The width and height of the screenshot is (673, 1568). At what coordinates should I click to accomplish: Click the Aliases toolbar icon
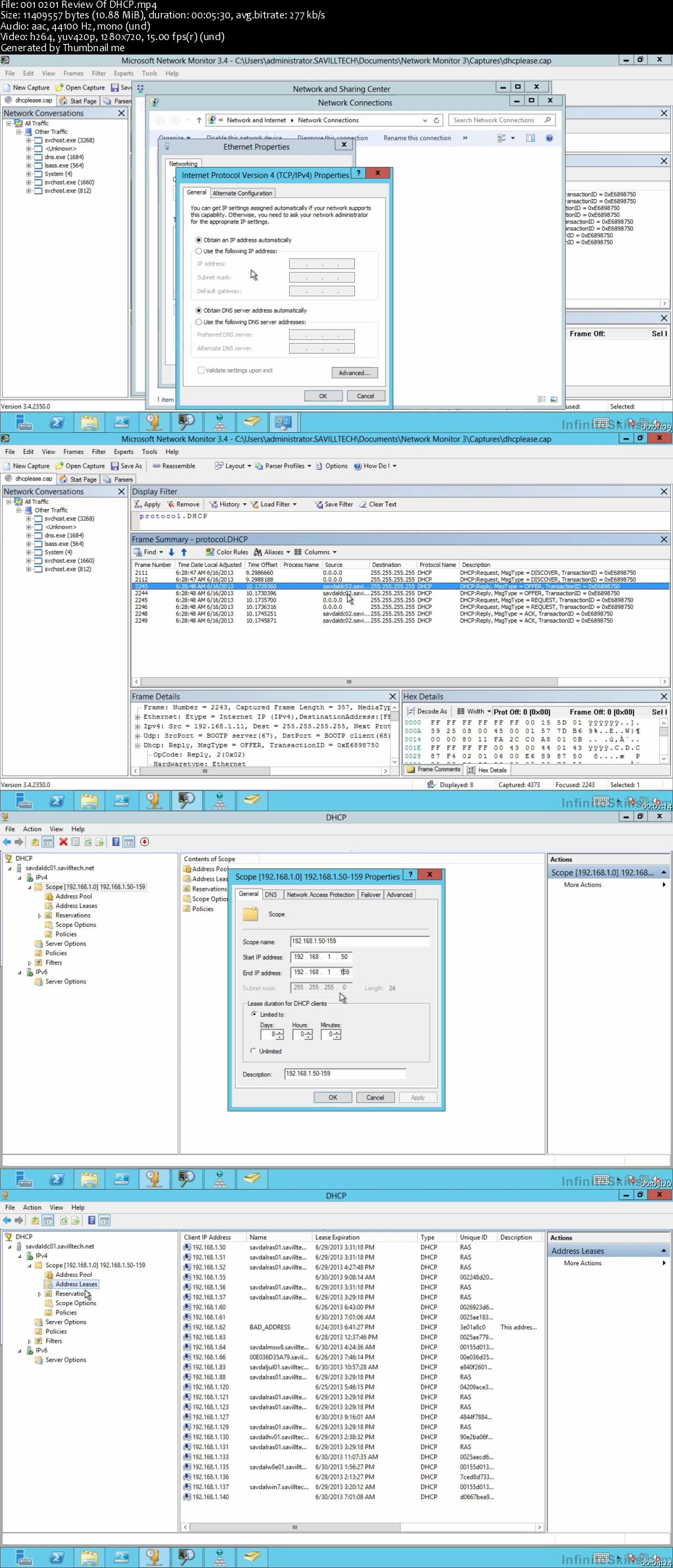click(x=258, y=552)
